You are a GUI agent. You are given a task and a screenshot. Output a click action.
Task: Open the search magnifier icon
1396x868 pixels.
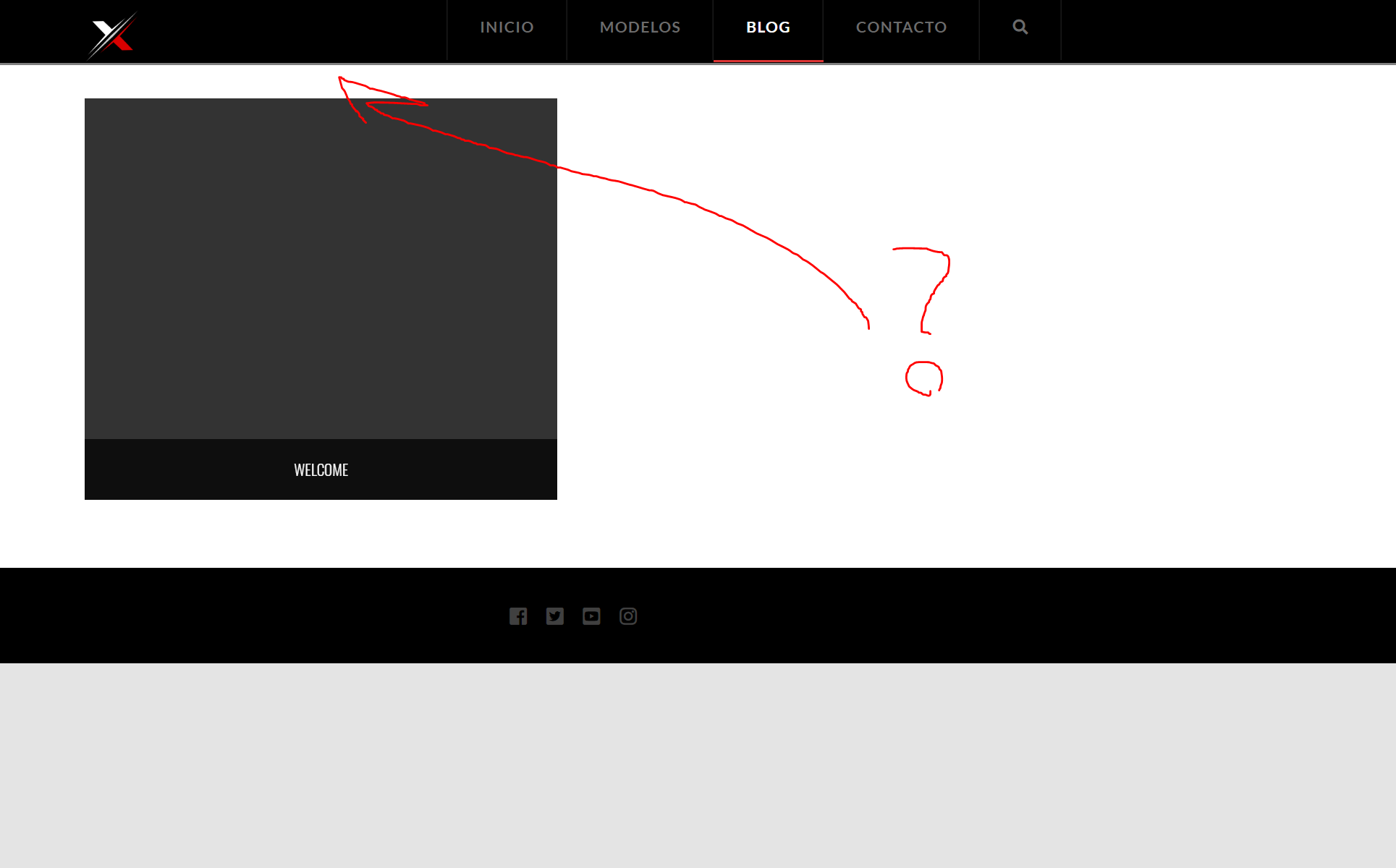click(1020, 27)
